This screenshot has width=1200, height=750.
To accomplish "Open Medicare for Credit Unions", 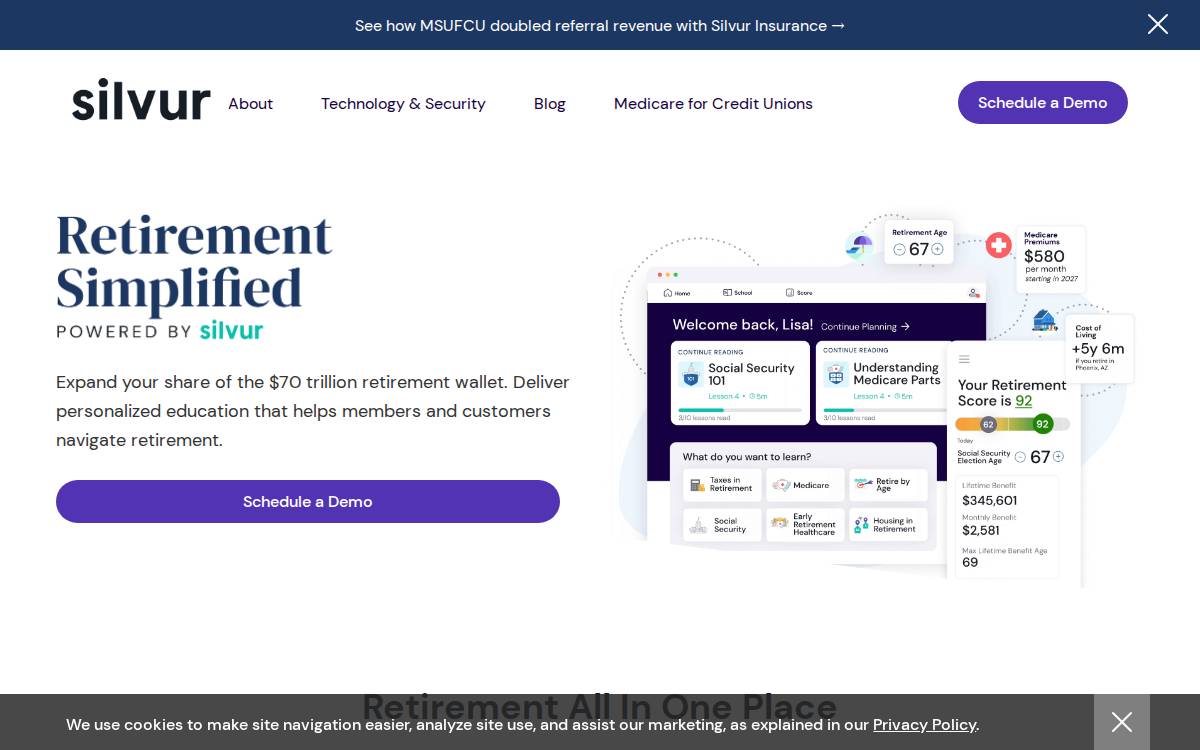I will (x=713, y=103).
